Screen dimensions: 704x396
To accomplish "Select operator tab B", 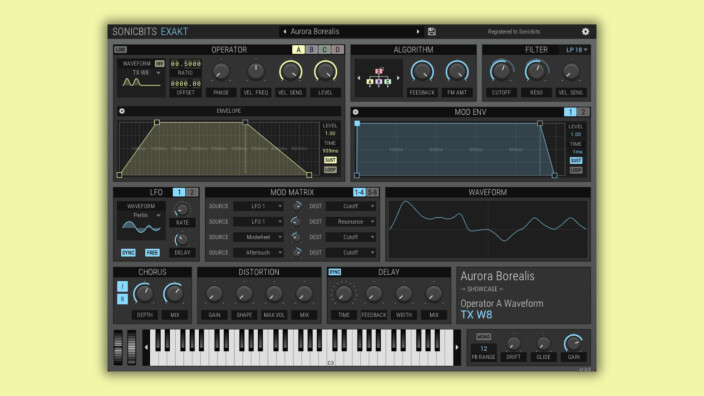I will pyautogui.click(x=311, y=50).
